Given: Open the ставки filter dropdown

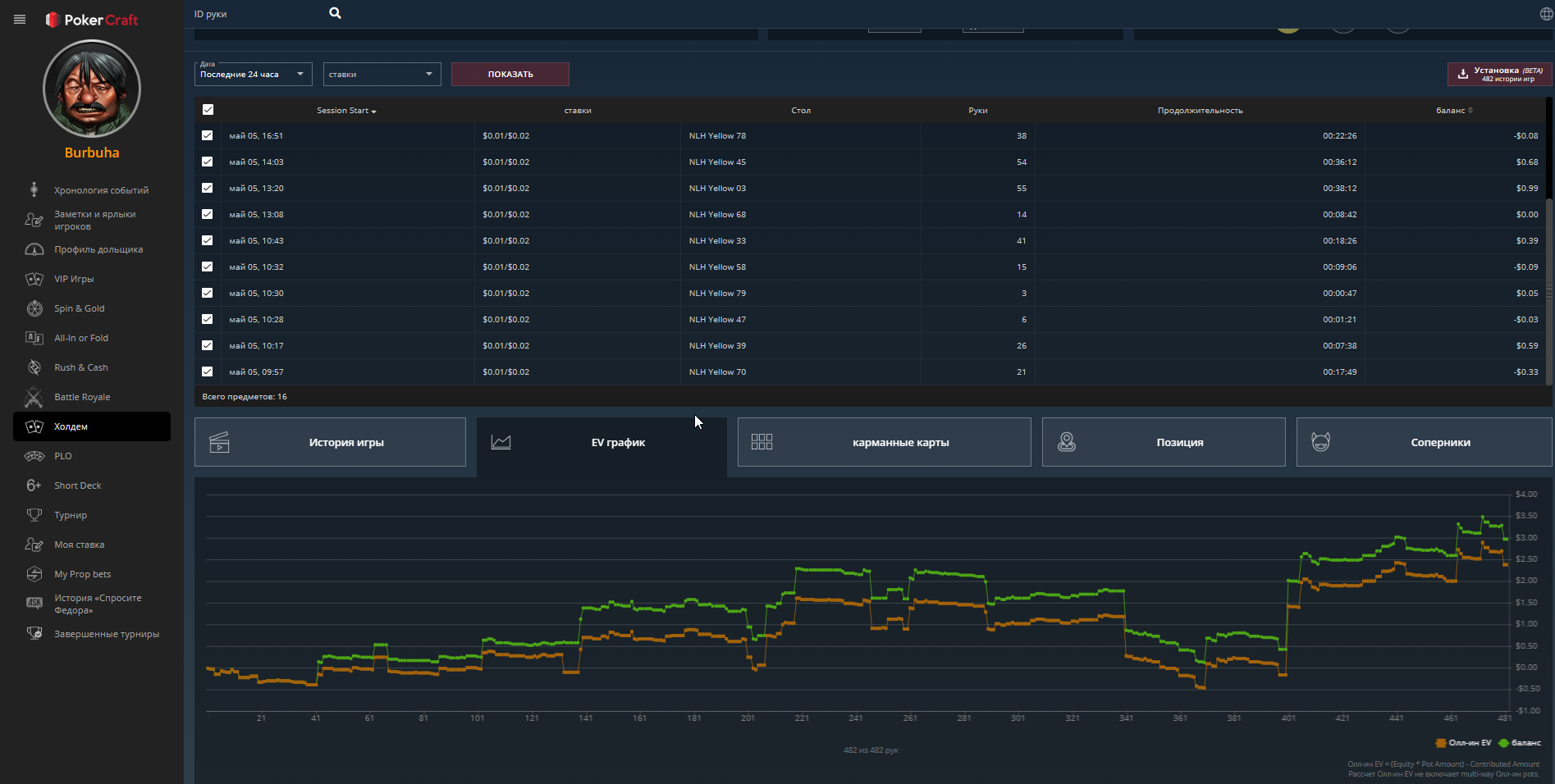Looking at the screenshot, I should pos(382,74).
